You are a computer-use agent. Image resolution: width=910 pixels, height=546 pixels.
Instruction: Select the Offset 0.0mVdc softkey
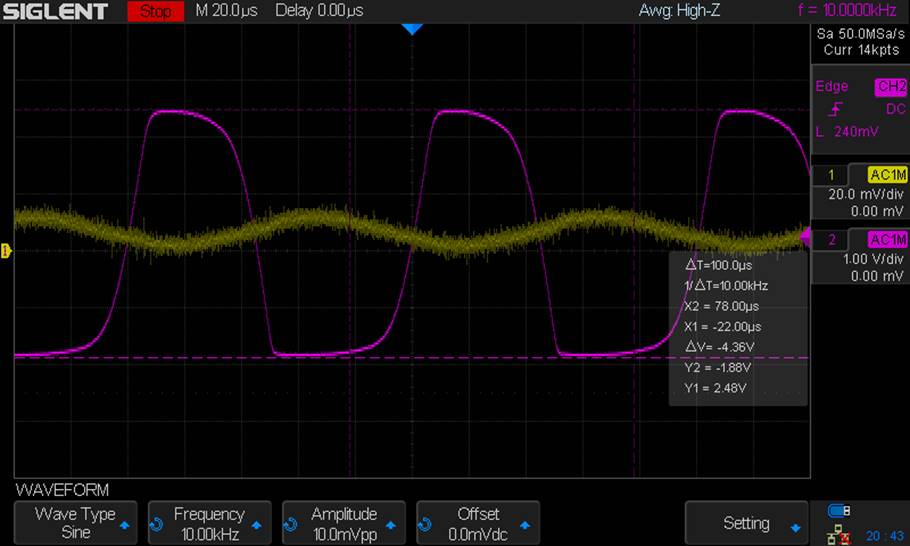478,523
